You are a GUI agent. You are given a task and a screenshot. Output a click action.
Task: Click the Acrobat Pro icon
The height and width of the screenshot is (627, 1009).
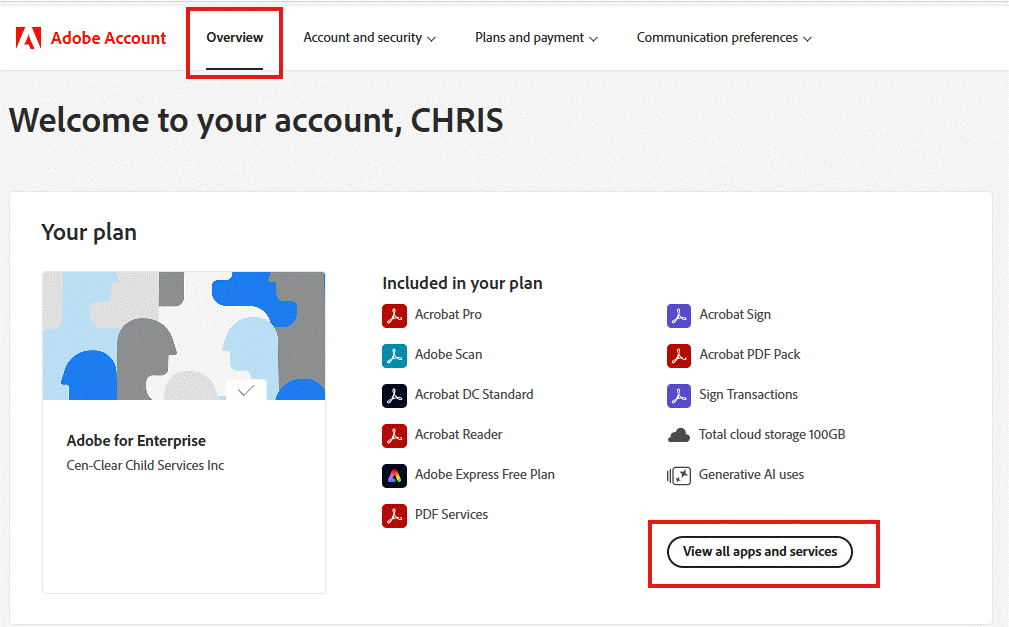394,315
